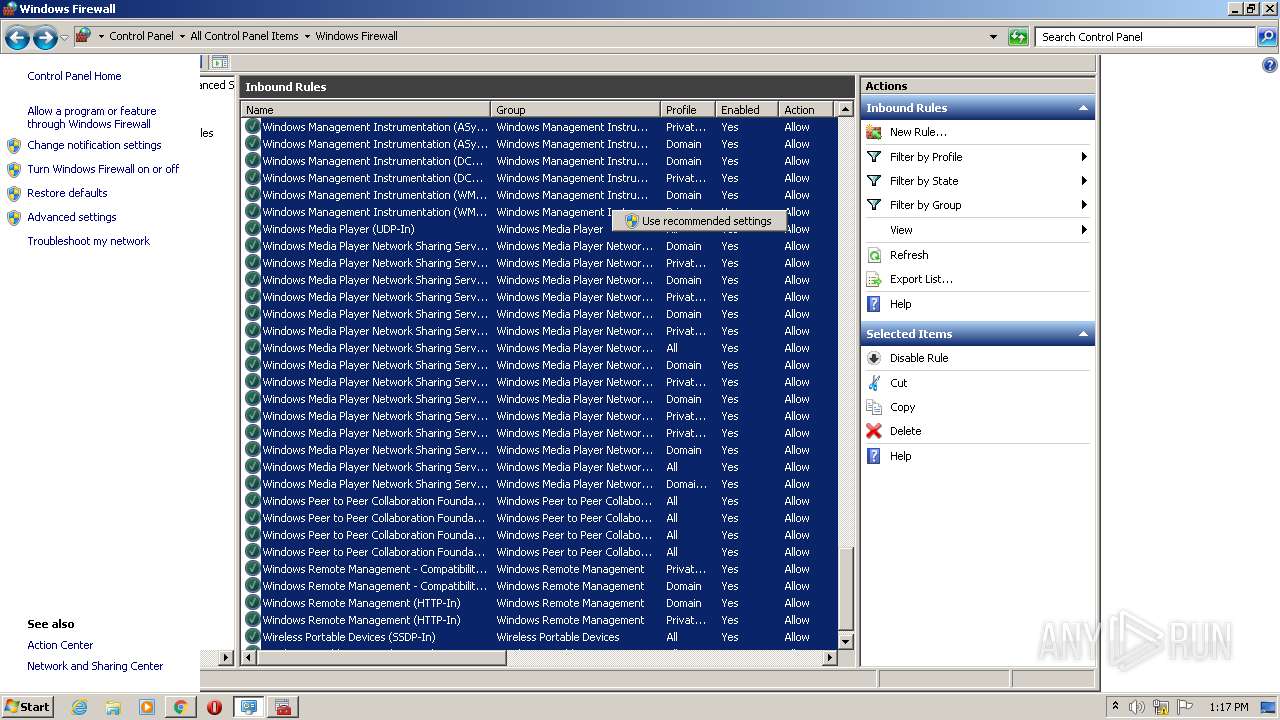
Task: Click the volume speaker tray icon
Action: point(1137,707)
